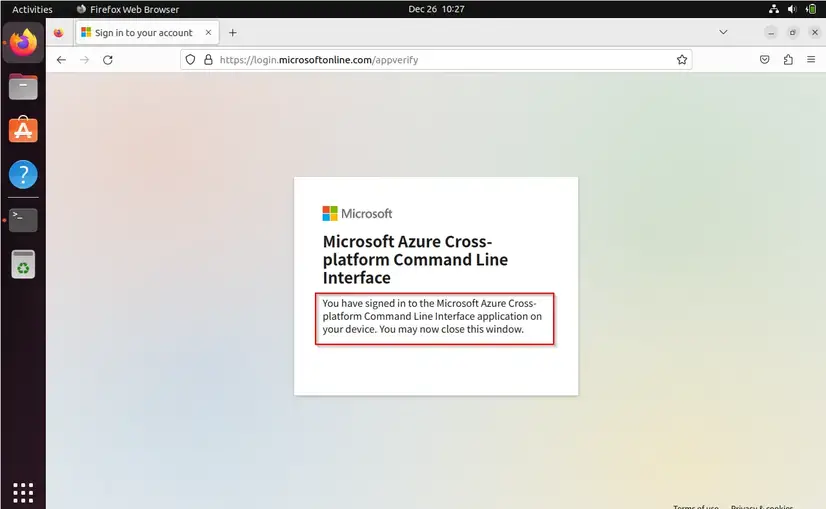Bookmark this page with the star icon
826x509 pixels.
(x=682, y=60)
